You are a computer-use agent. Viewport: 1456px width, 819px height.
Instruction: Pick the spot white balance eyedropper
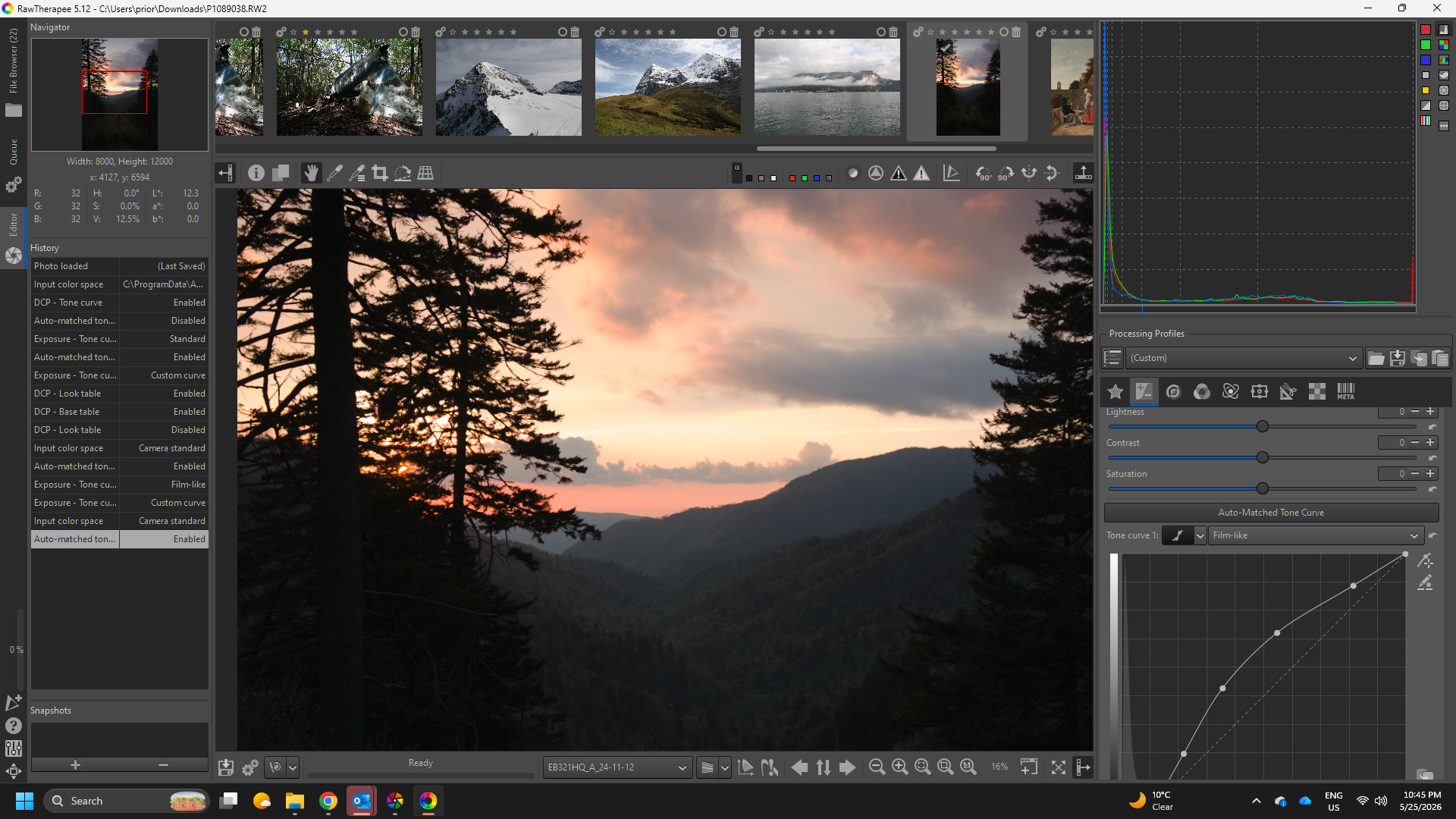[334, 173]
